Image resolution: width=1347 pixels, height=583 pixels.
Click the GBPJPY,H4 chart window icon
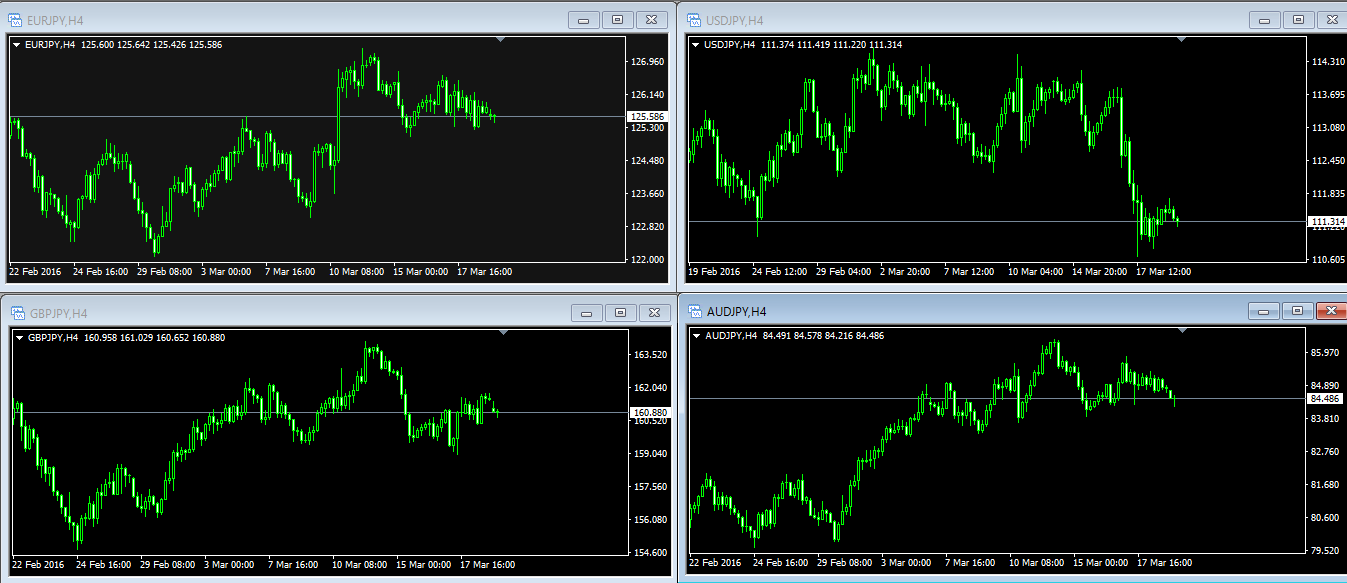14,313
